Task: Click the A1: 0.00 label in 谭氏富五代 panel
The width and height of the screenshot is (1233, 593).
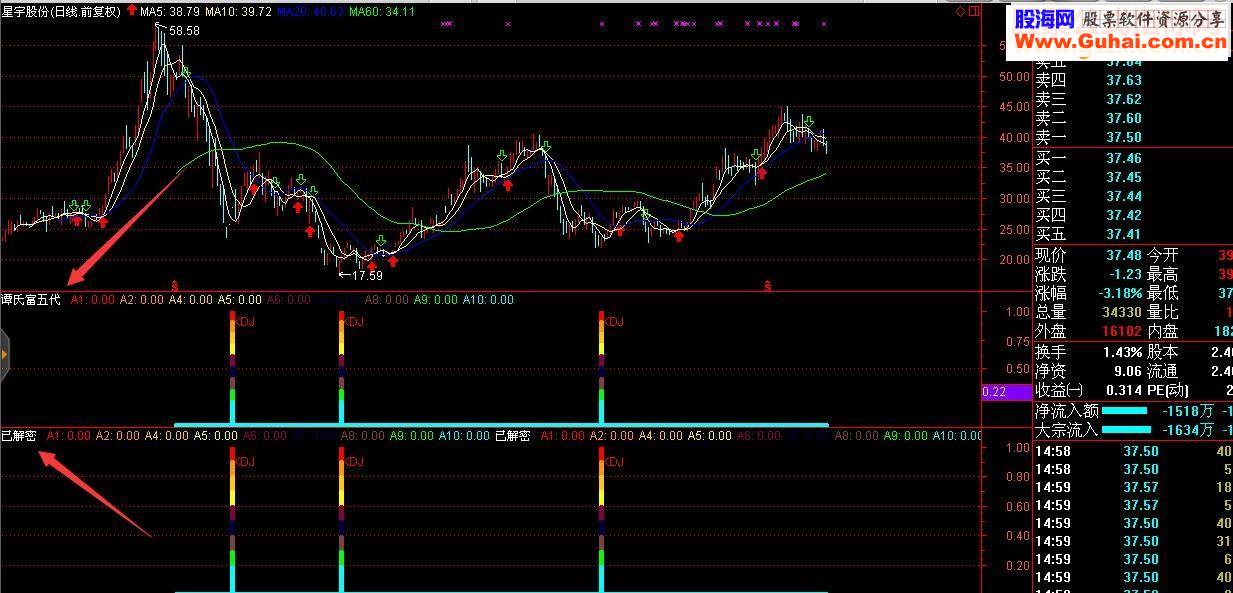Action: tap(93, 299)
